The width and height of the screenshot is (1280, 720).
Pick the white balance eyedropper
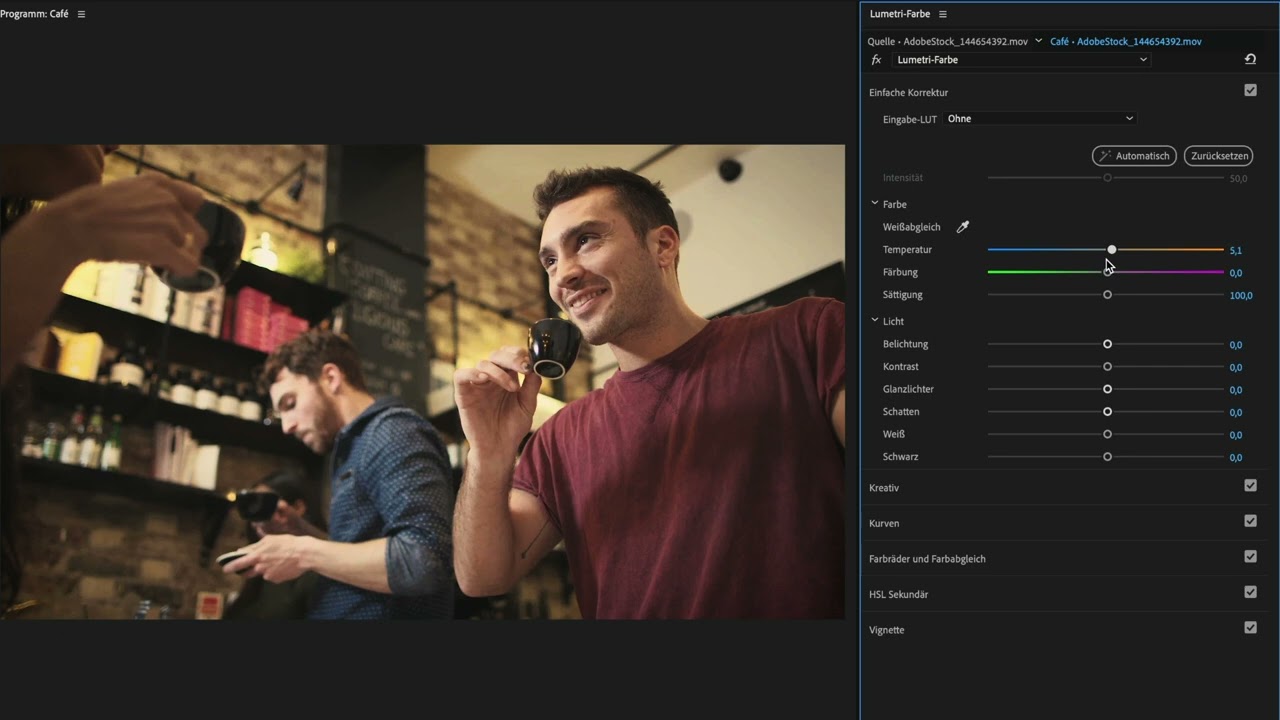coord(963,227)
